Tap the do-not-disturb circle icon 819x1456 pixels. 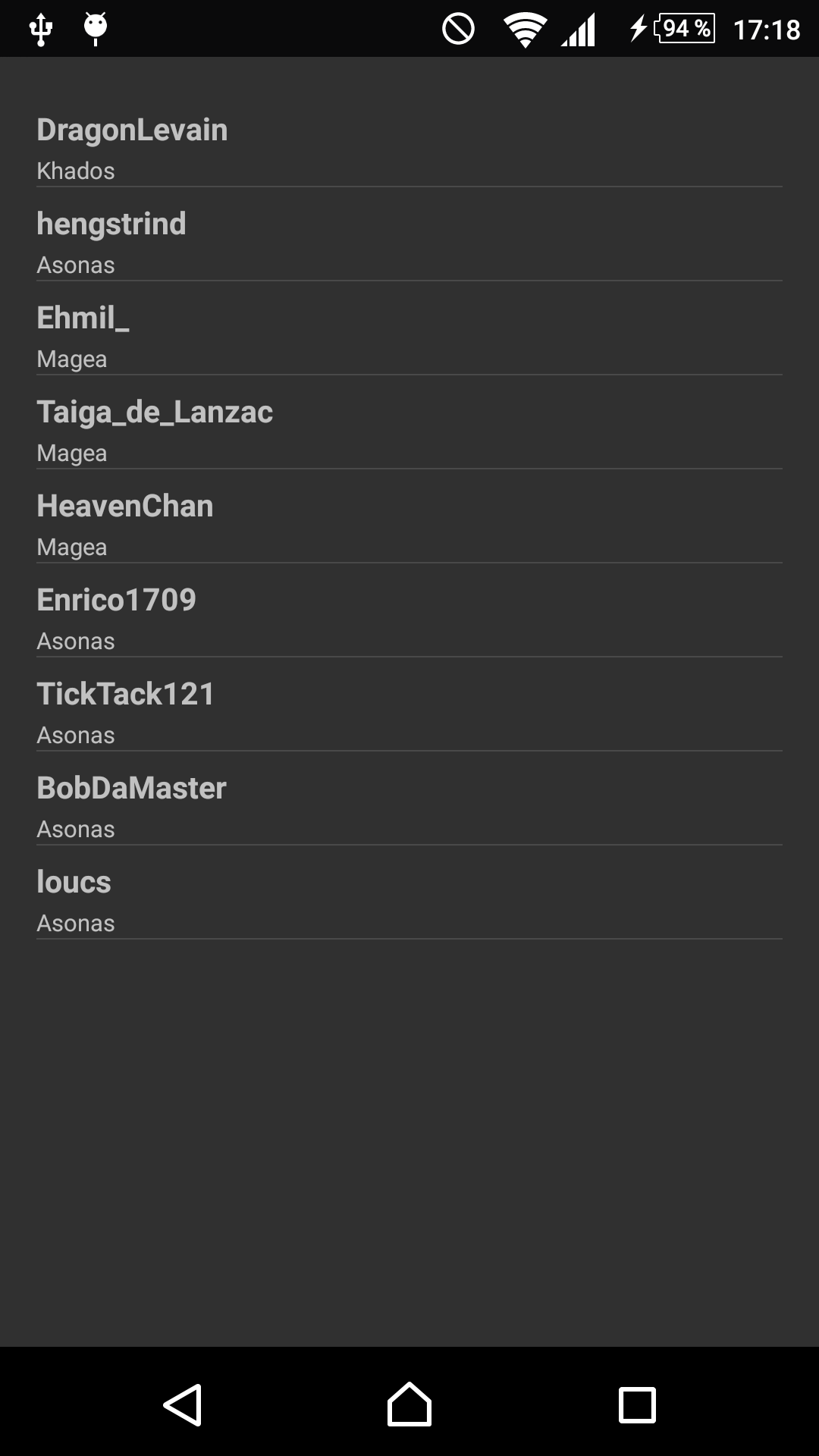[x=458, y=30]
